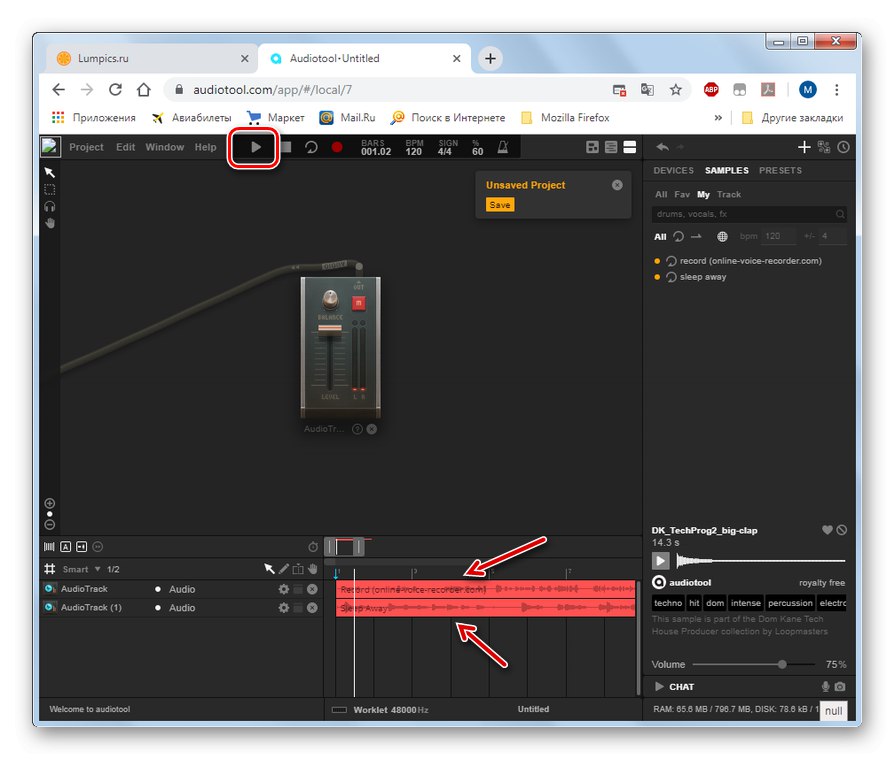Toggle loop mode in the transport bar
Image resolution: width=895 pixels, height=760 pixels.
tap(311, 147)
